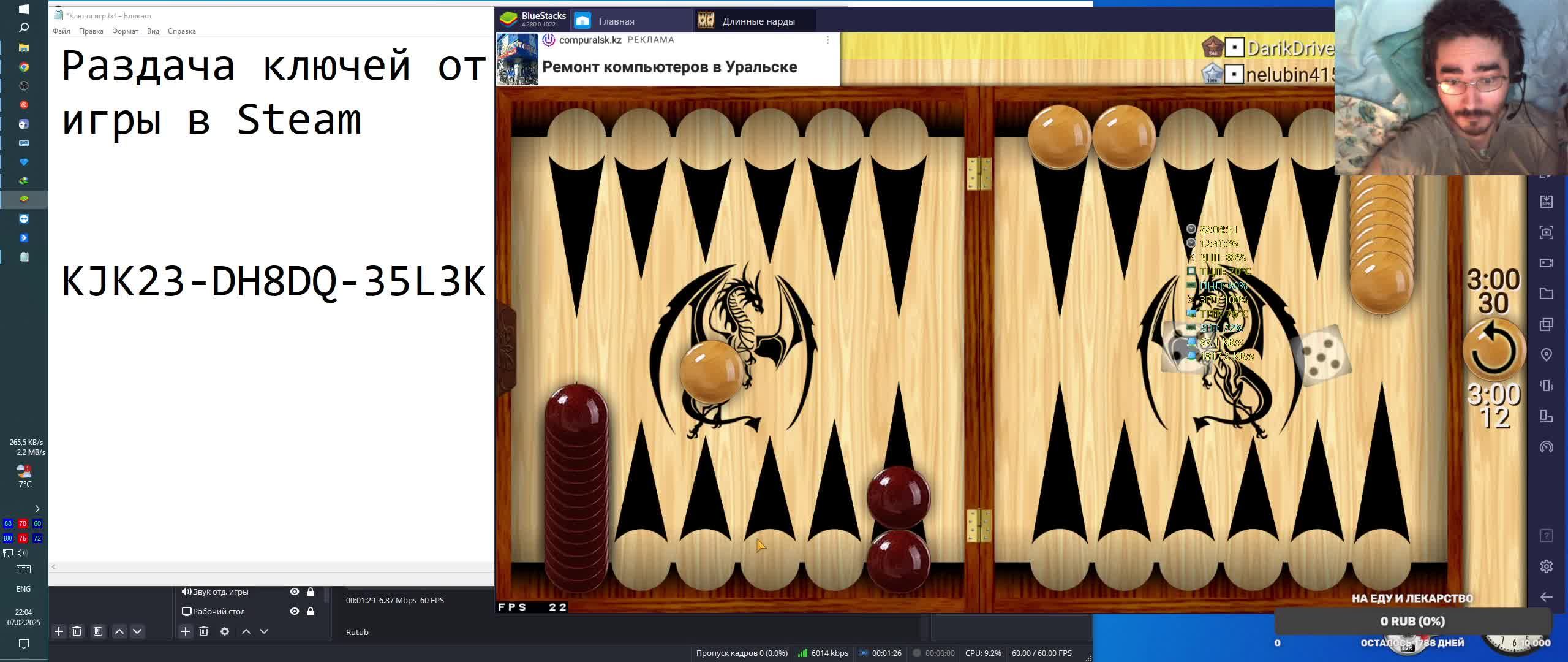Shake the device using sidebar icon

(x=1546, y=386)
